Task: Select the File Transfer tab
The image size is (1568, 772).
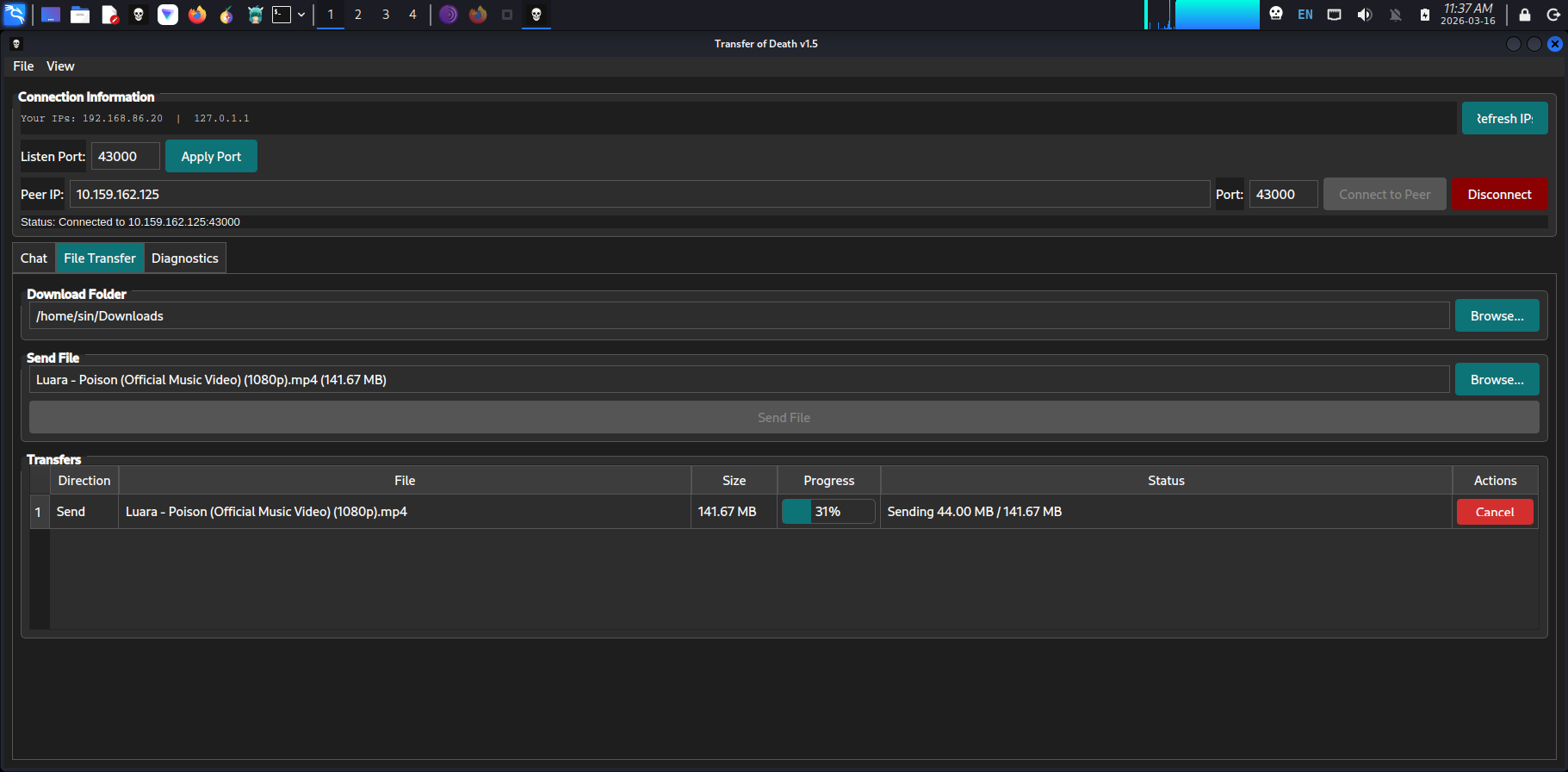Action: coord(100,258)
